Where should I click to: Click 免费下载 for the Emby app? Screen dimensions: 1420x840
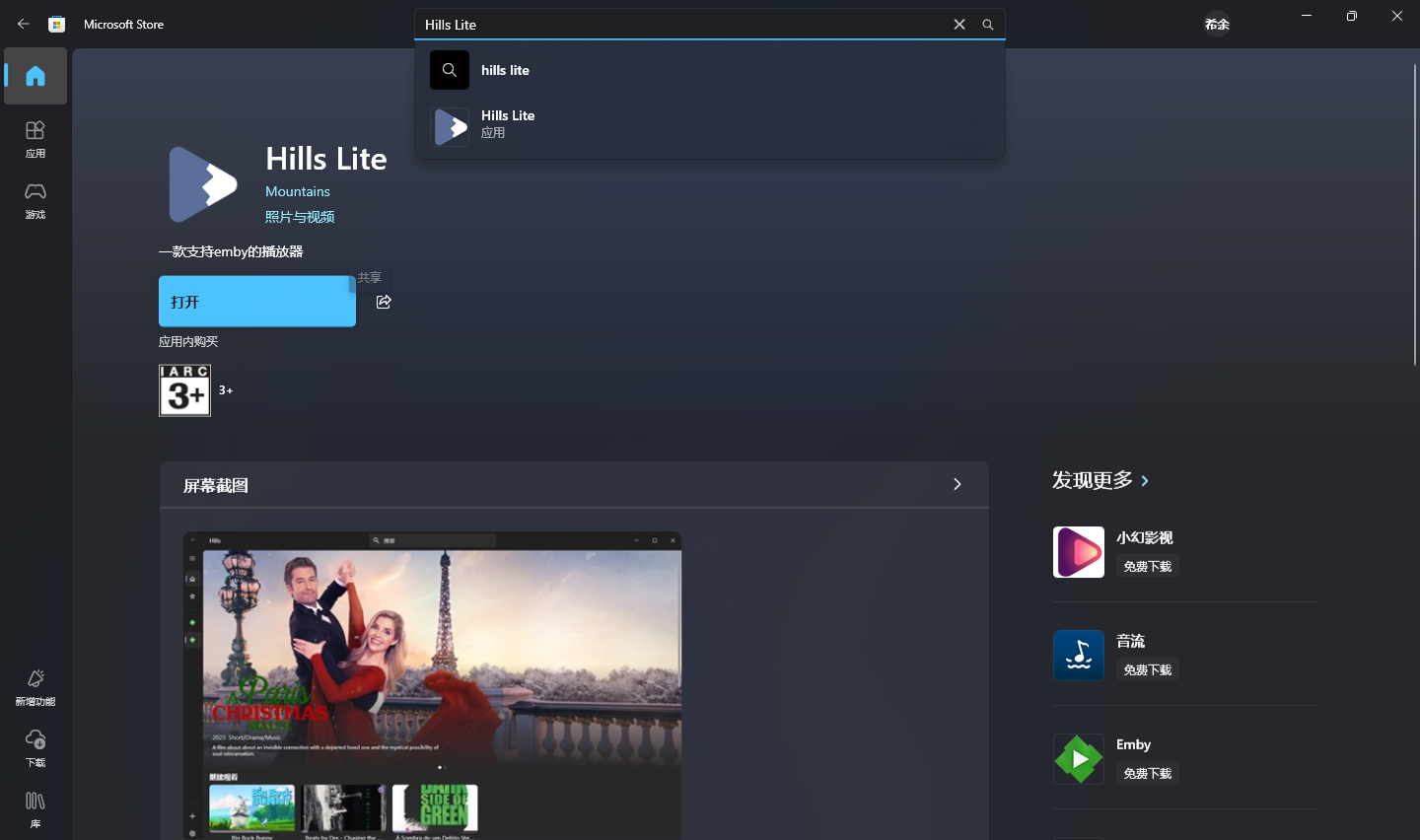coord(1148,773)
